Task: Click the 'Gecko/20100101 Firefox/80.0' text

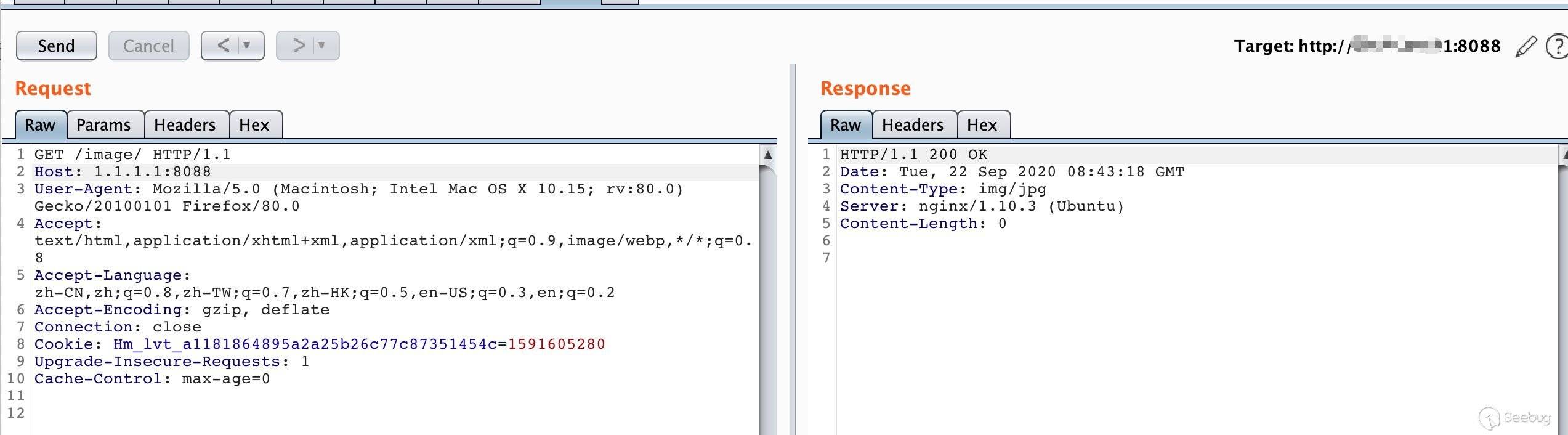Action: 167,206
